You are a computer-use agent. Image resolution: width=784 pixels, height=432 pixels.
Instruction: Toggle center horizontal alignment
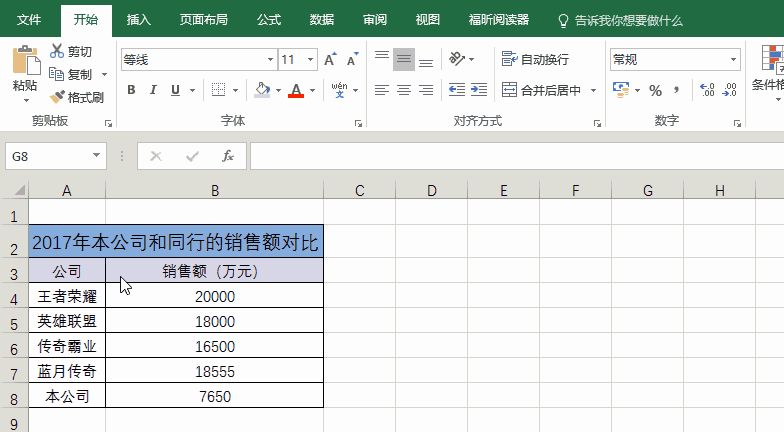point(404,90)
